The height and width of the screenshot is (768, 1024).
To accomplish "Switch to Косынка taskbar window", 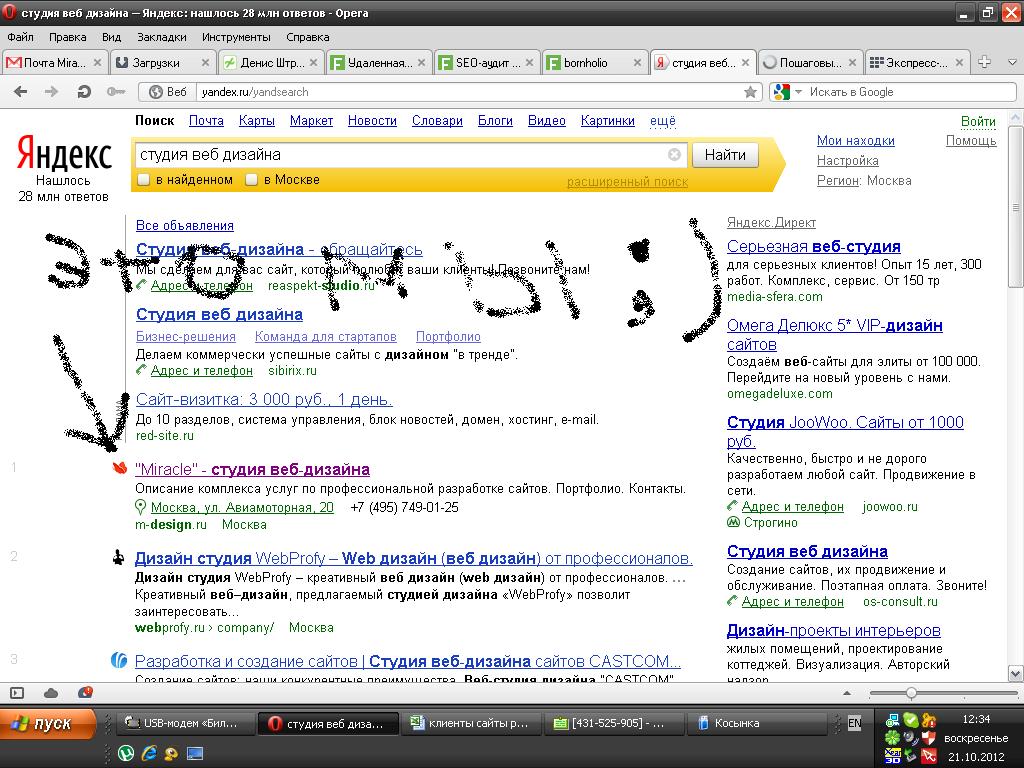I will (x=758, y=724).
